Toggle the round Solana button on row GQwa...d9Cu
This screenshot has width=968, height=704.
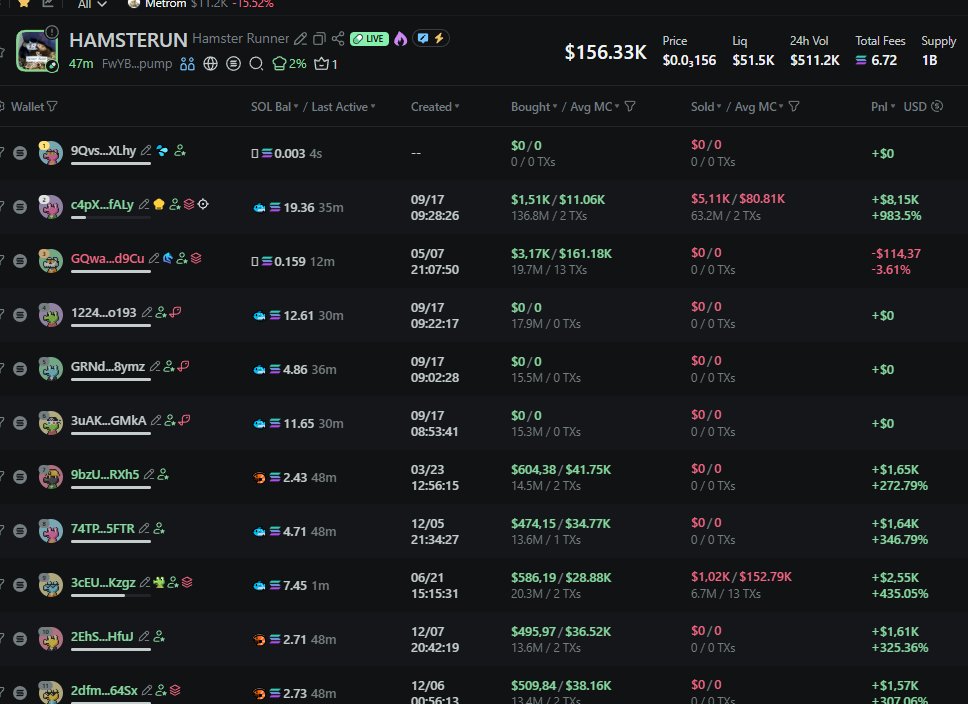pyautogui.click(x=20, y=261)
